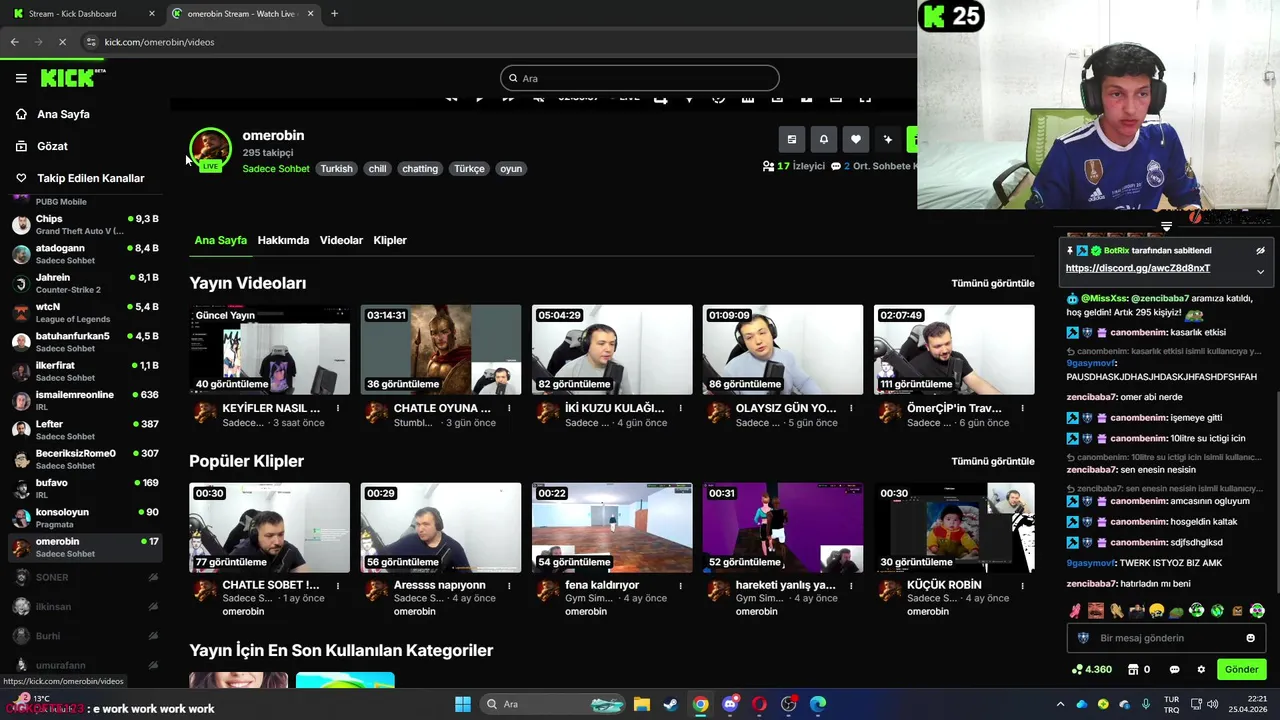The width and height of the screenshot is (1280, 720).
Task: Collapse the pinned message chevron
Action: pos(1260,271)
